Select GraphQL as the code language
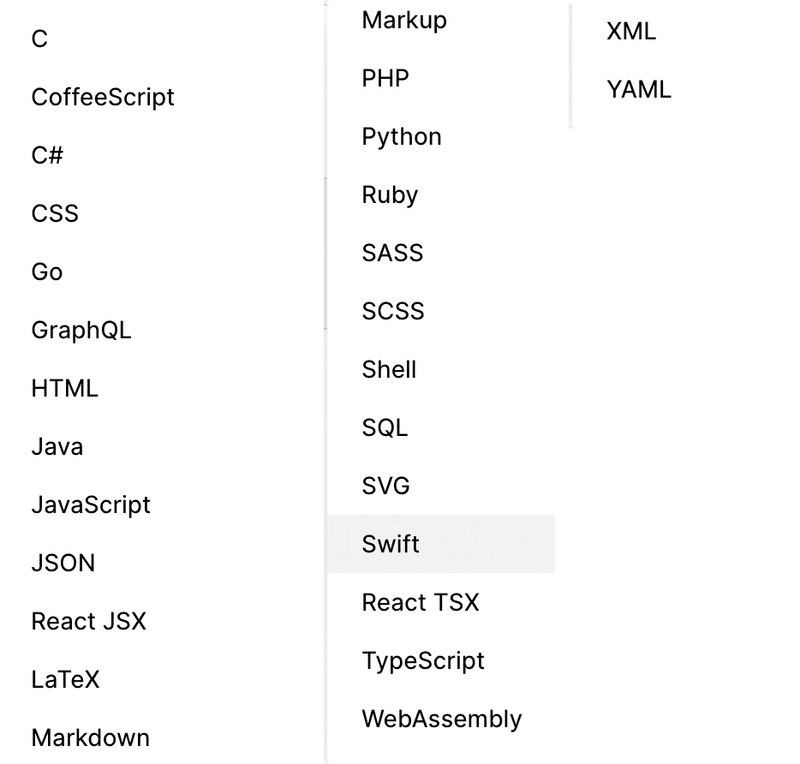 point(81,330)
